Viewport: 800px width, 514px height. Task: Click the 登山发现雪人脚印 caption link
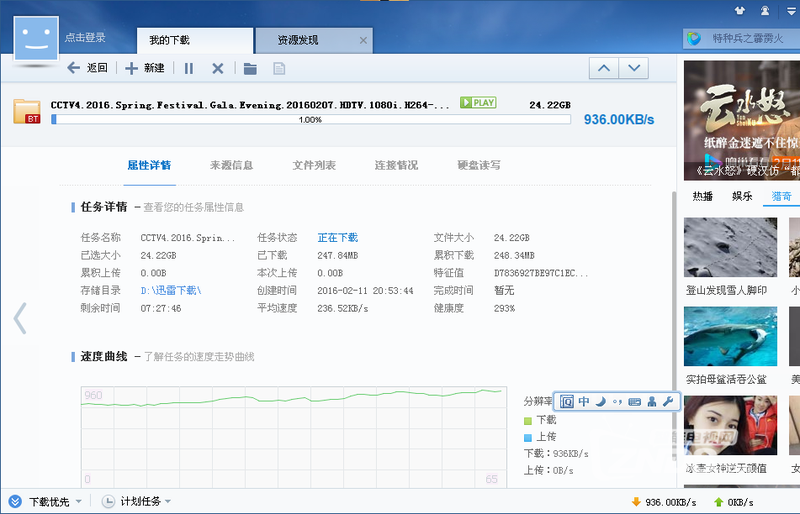726,290
